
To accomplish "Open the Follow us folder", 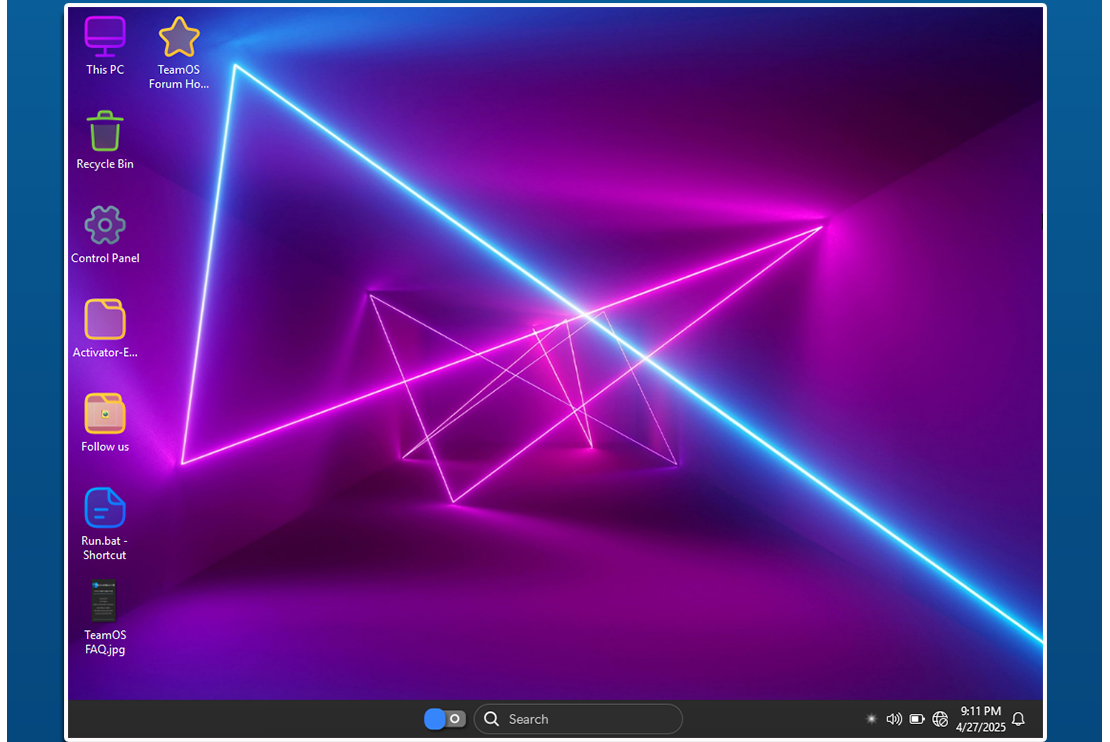I will tap(105, 414).
